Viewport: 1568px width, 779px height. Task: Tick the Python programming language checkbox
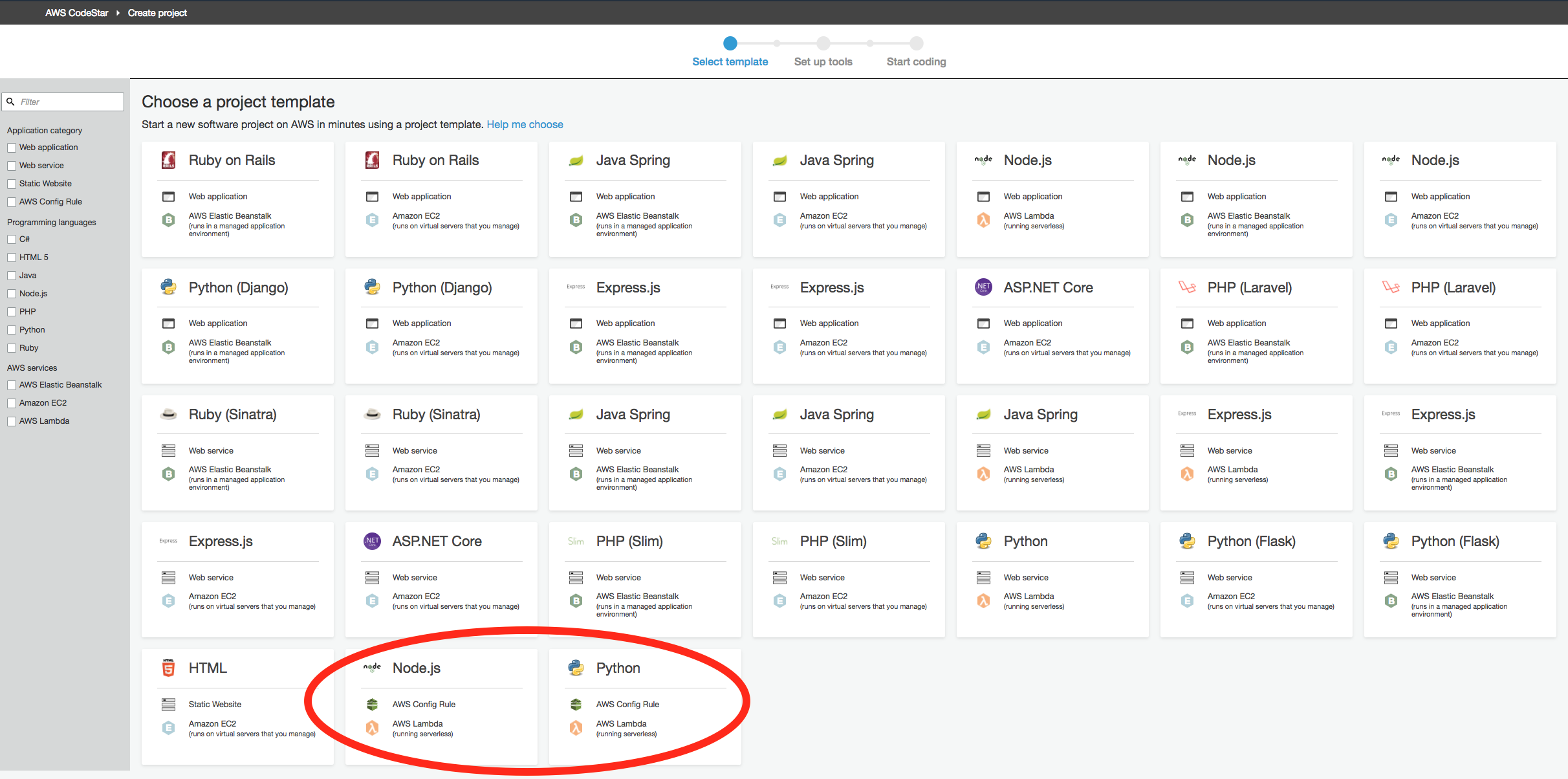click(12, 330)
